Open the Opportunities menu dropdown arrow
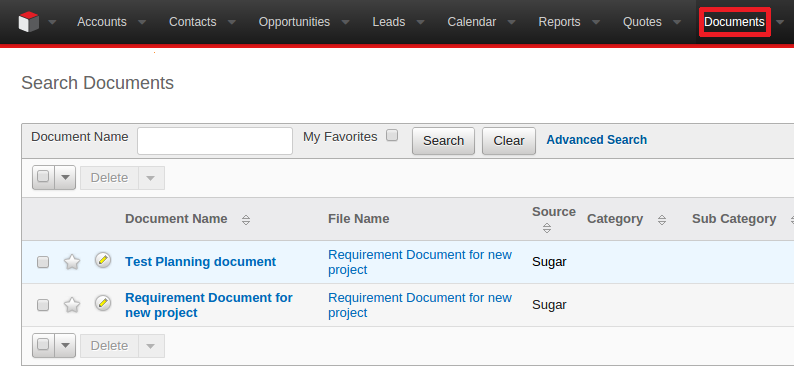This screenshot has height=366, width=794. click(346, 22)
